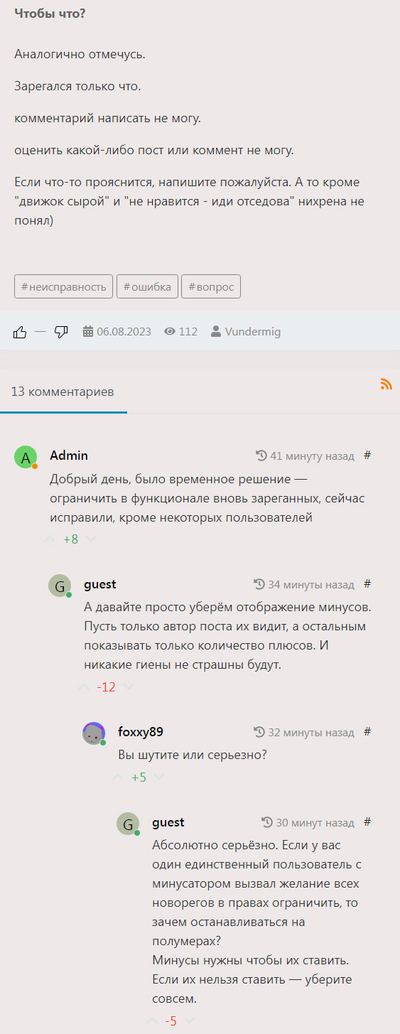The width and height of the screenshot is (400, 1034).
Task: Open the Admin avatar
Action: click(25, 457)
